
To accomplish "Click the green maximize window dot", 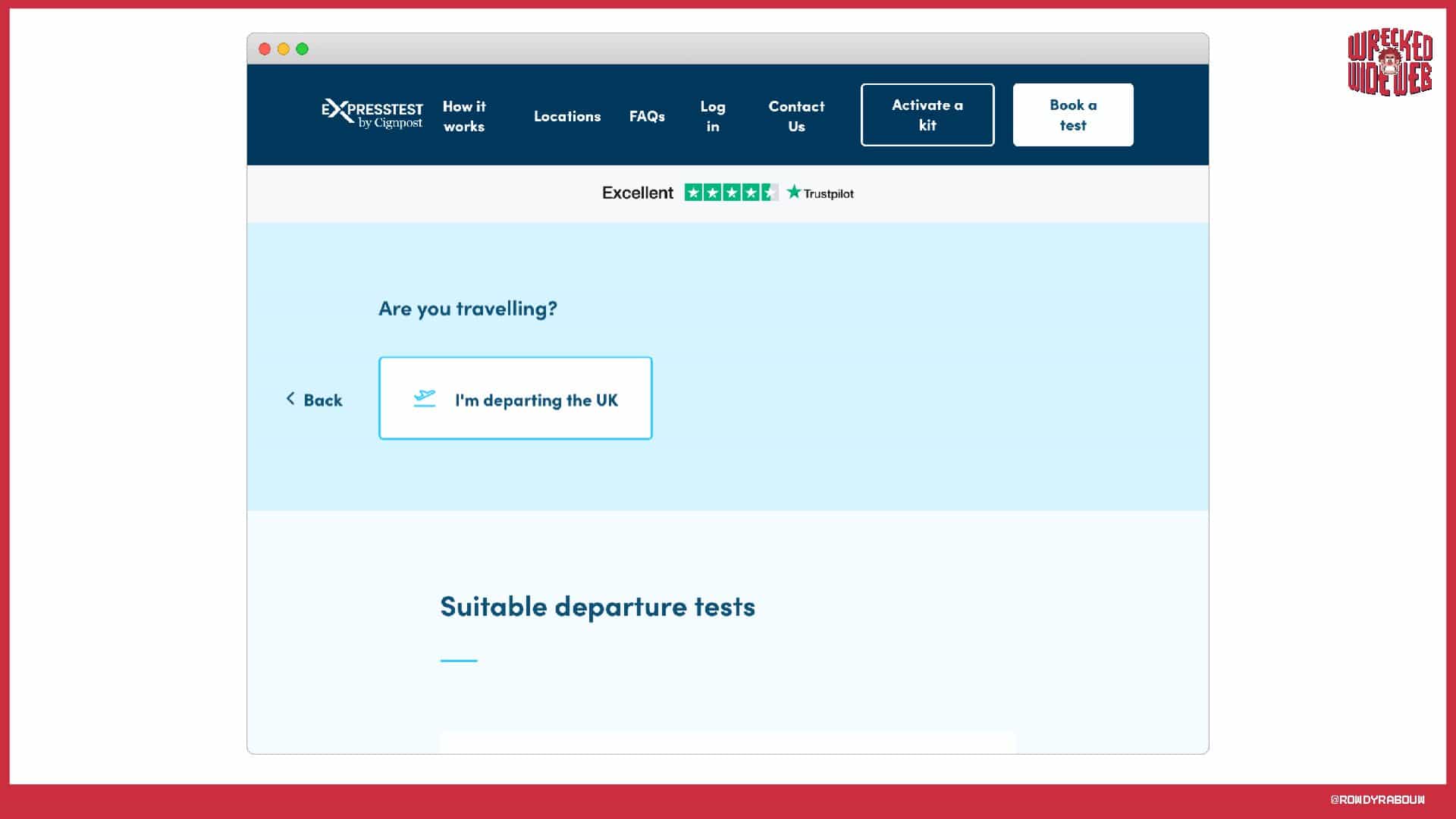I will point(303,49).
